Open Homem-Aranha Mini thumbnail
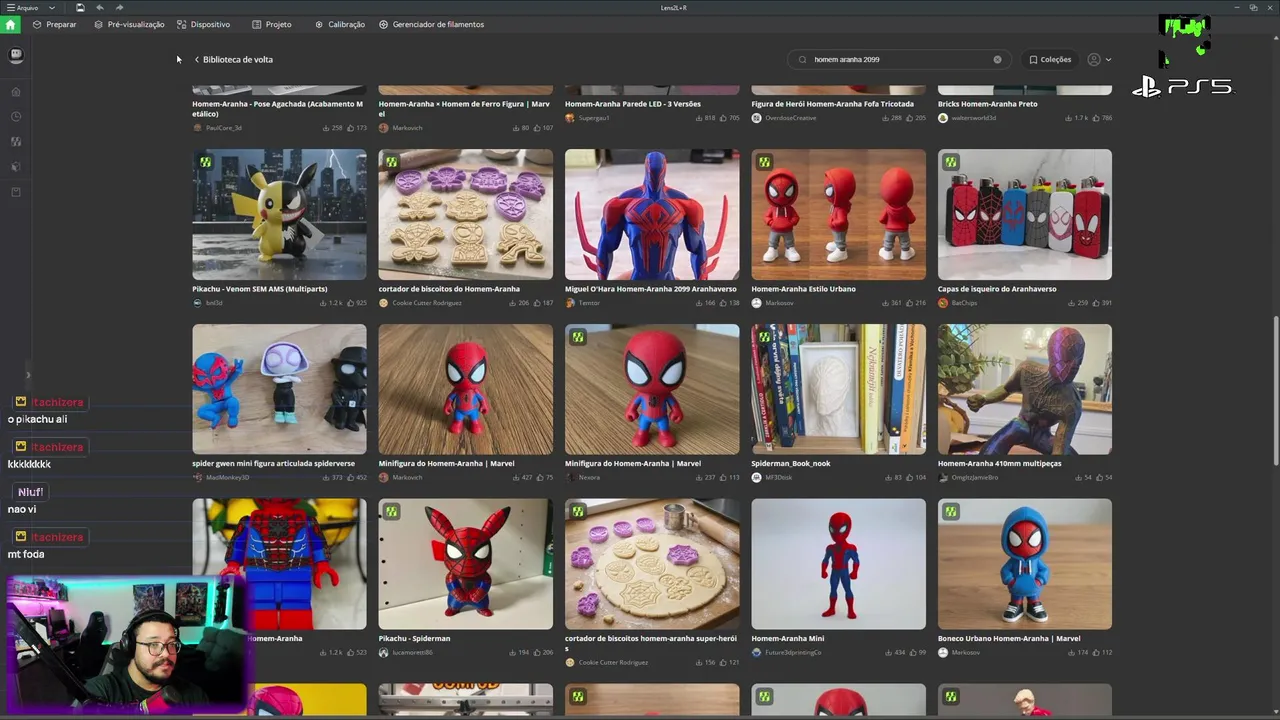The height and width of the screenshot is (720, 1280). [x=838, y=564]
